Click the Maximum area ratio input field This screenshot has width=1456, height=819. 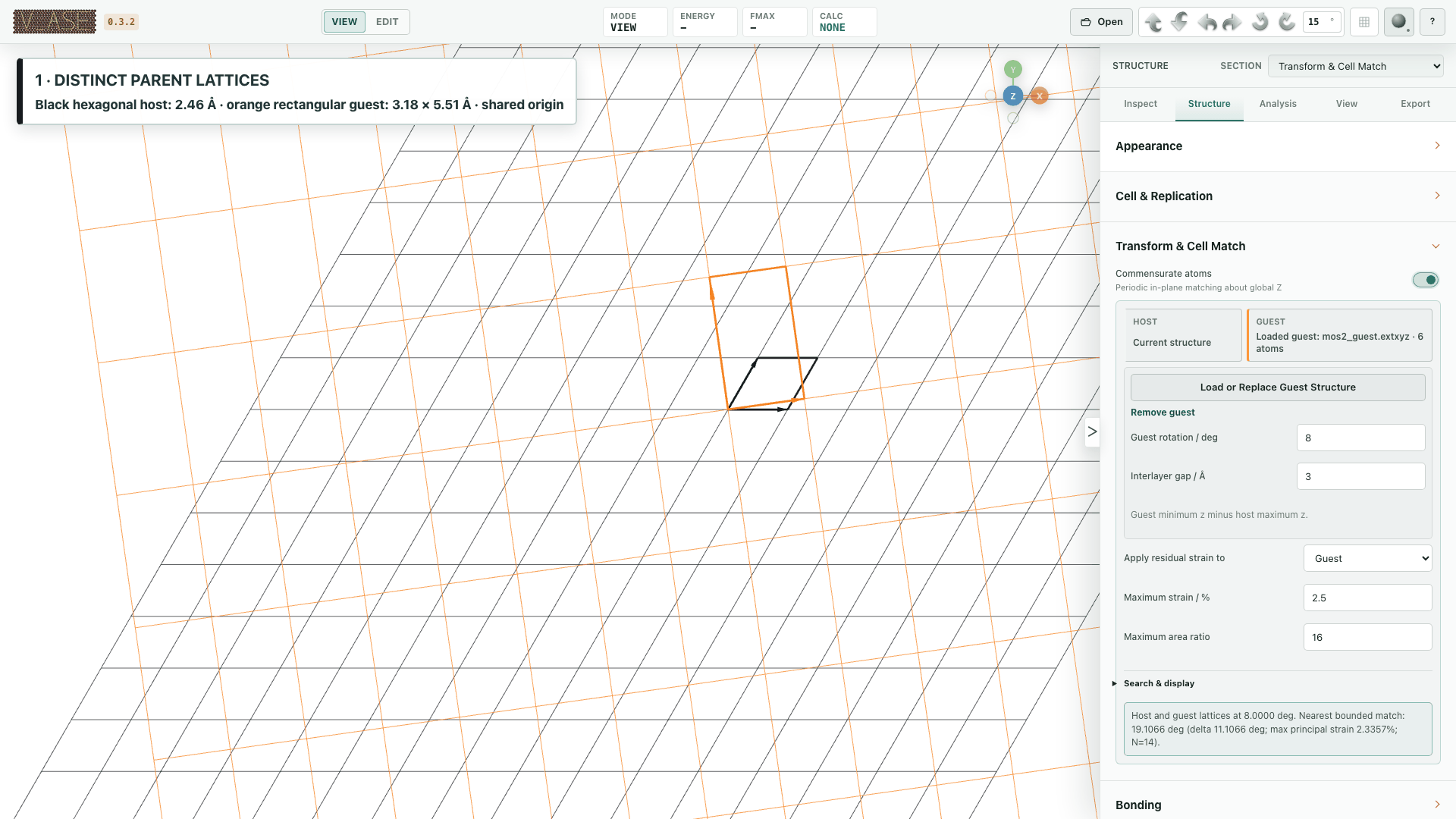click(1368, 637)
